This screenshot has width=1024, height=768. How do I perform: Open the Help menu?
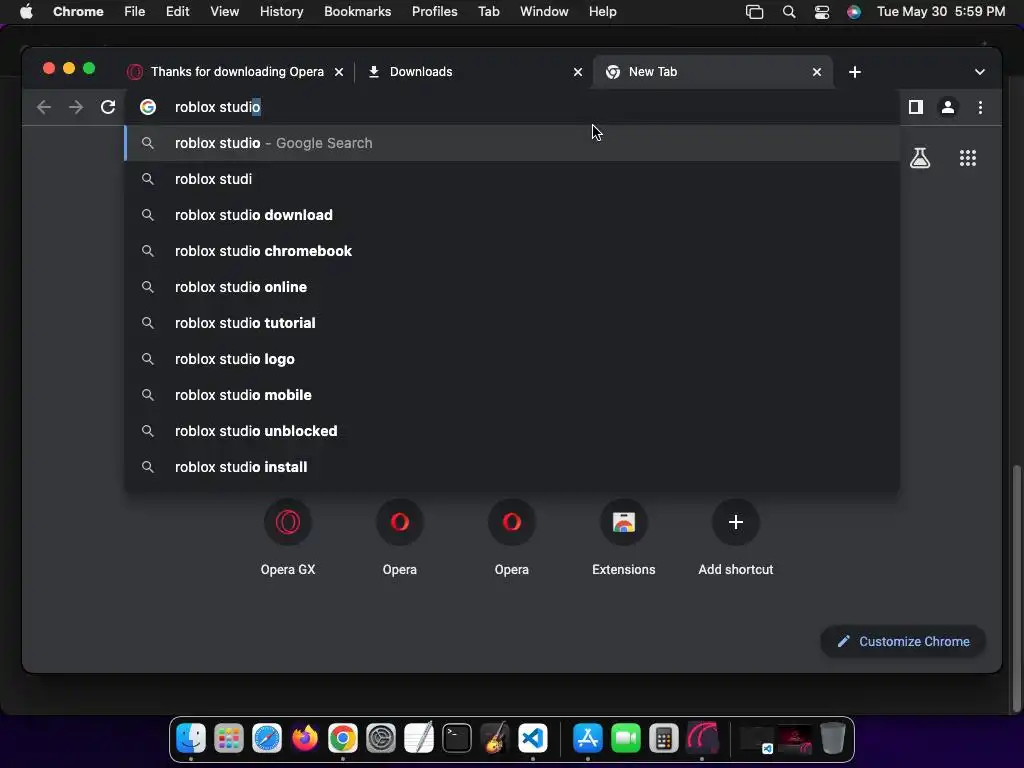point(602,12)
